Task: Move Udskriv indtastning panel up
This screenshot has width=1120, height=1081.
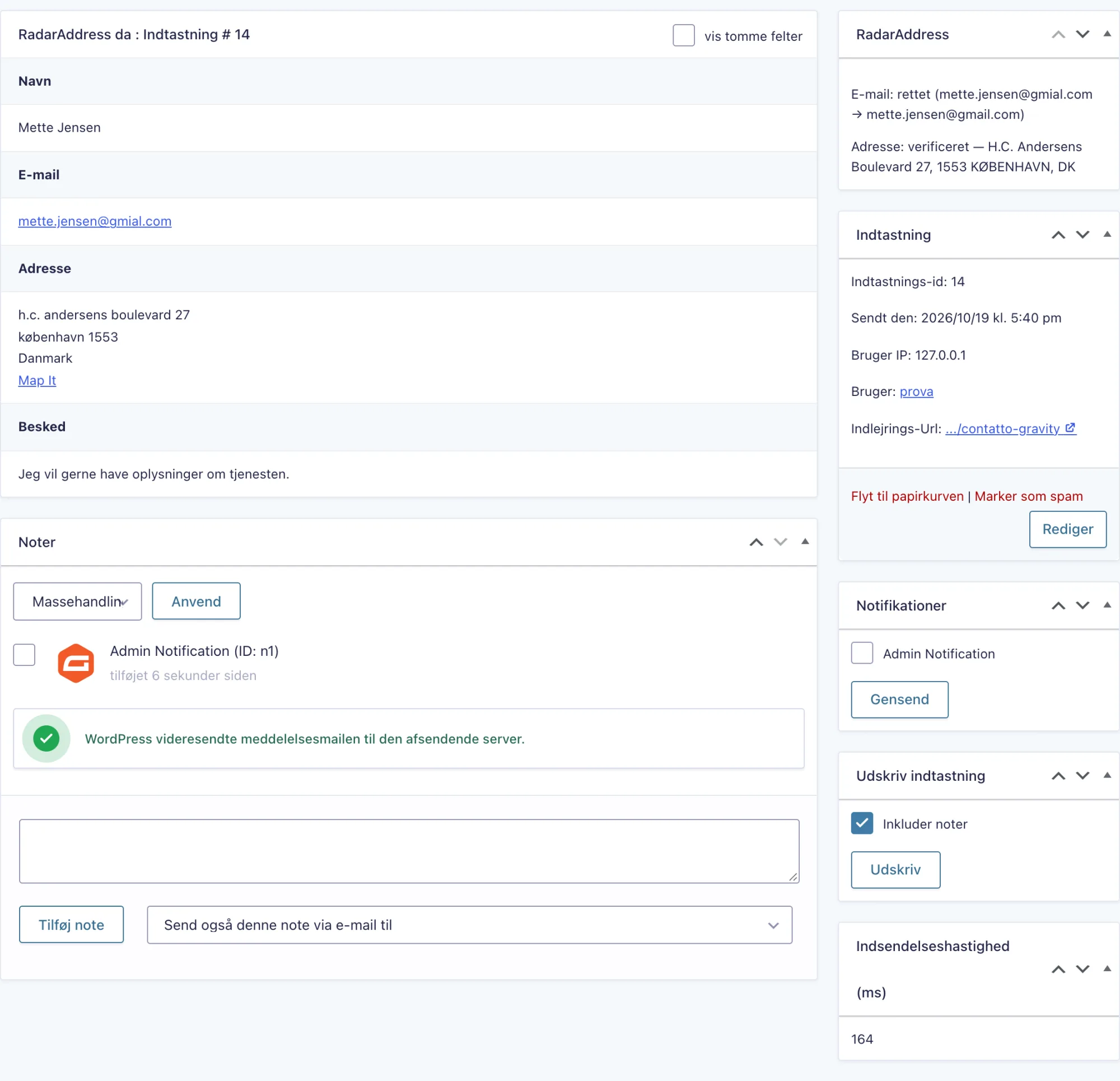Action: (x=1058, y=776)
